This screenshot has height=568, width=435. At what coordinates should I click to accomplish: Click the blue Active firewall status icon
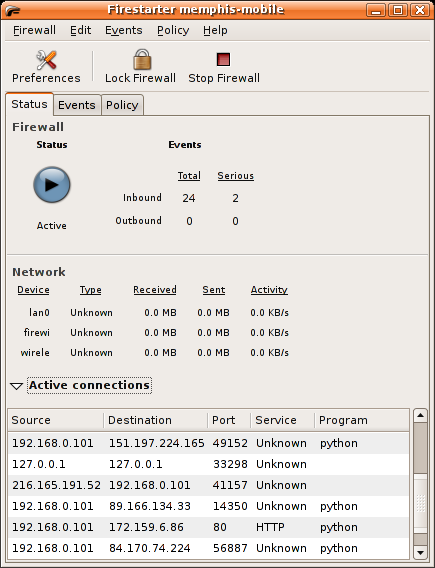tap(52, 185)
